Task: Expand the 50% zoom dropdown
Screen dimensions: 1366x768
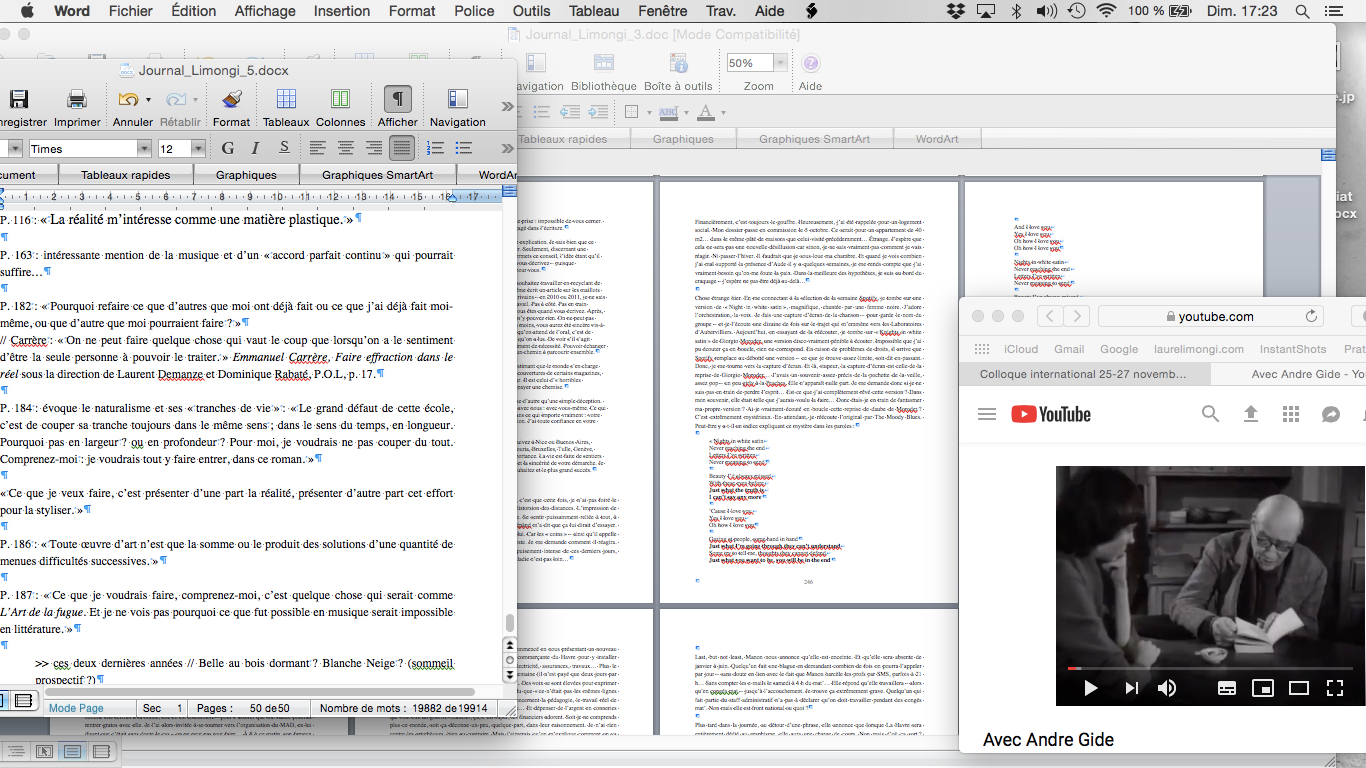Action: click(x=781, y=63)
